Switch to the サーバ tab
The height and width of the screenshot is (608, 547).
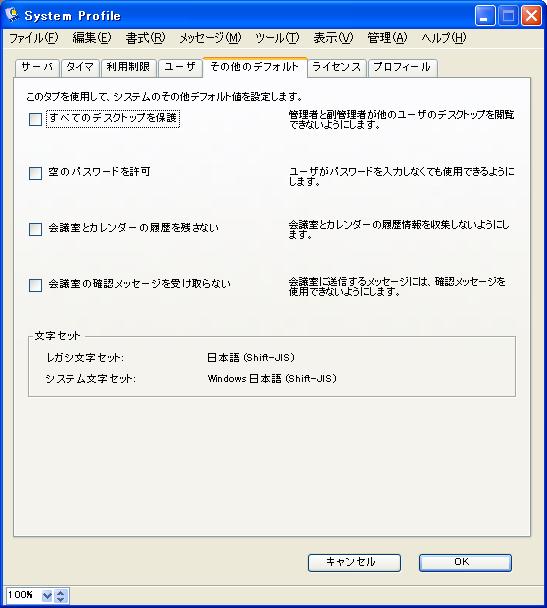[x=37, y=67]
